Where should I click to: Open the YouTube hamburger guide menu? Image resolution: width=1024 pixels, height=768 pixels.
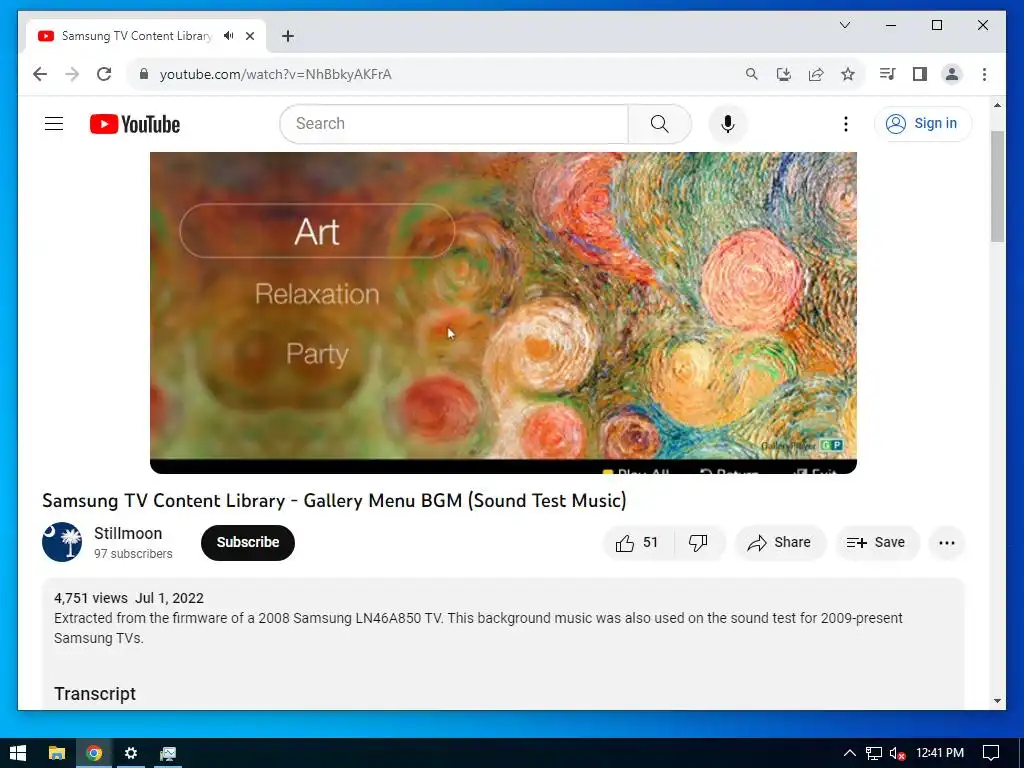click(x=54, y=123)
